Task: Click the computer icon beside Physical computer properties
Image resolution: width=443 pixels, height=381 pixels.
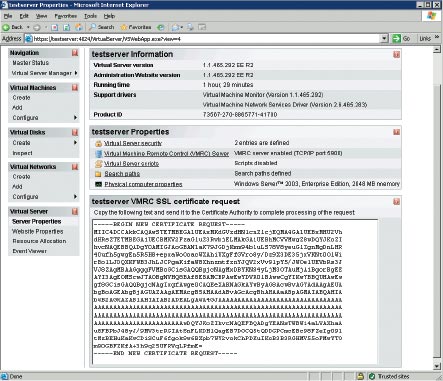Action: click(98, 184)
